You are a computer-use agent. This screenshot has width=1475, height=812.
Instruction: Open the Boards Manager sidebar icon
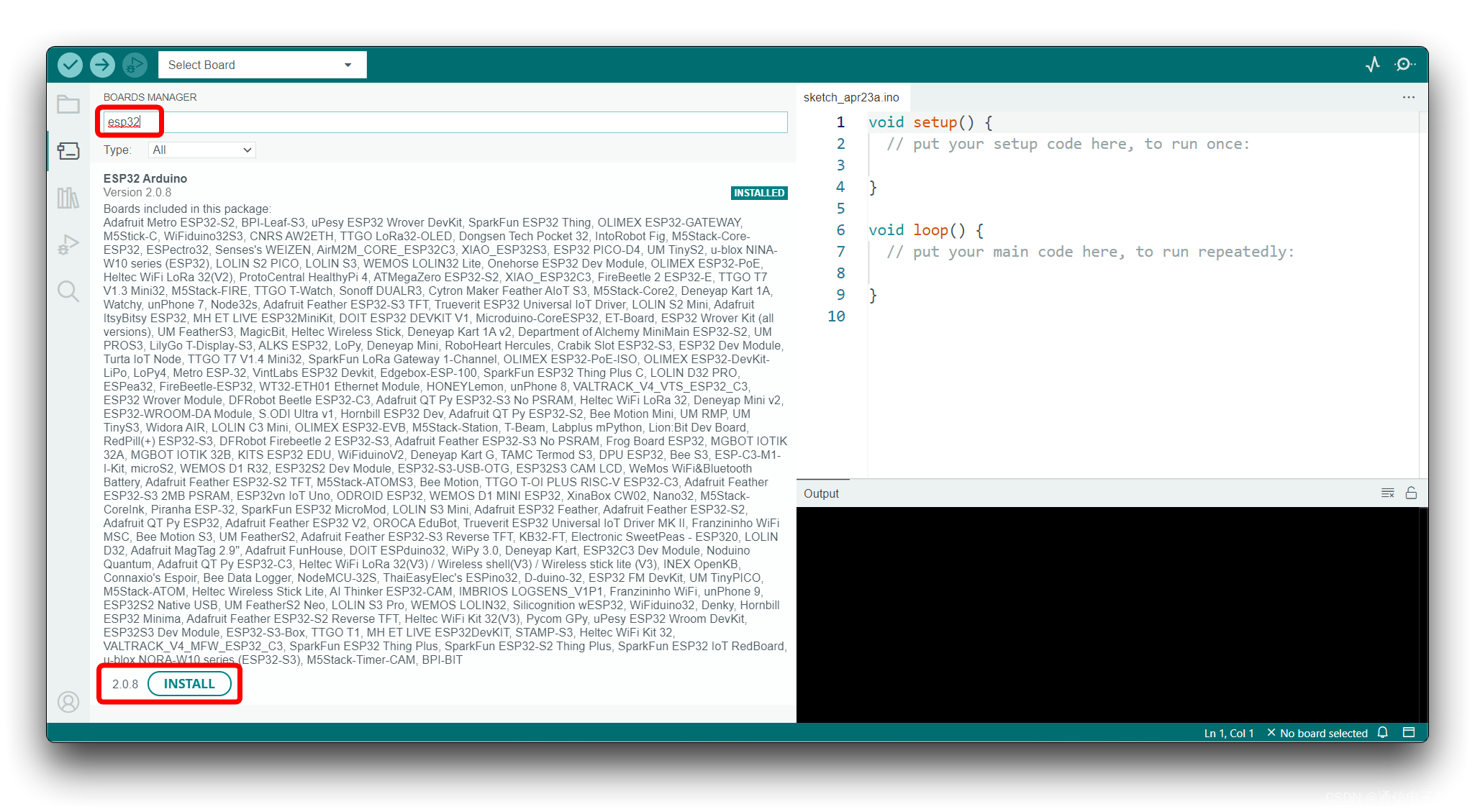tap(68, 151)
